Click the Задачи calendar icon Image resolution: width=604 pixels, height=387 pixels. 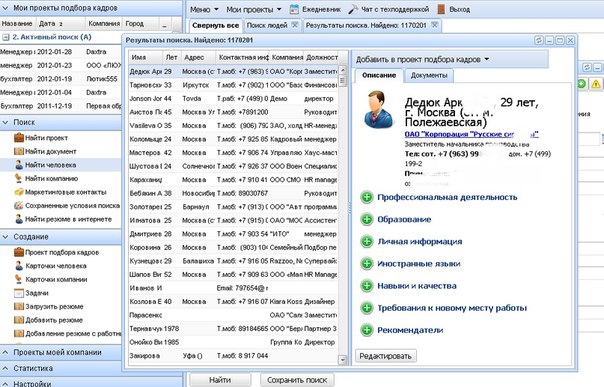[x=18, y=293]
